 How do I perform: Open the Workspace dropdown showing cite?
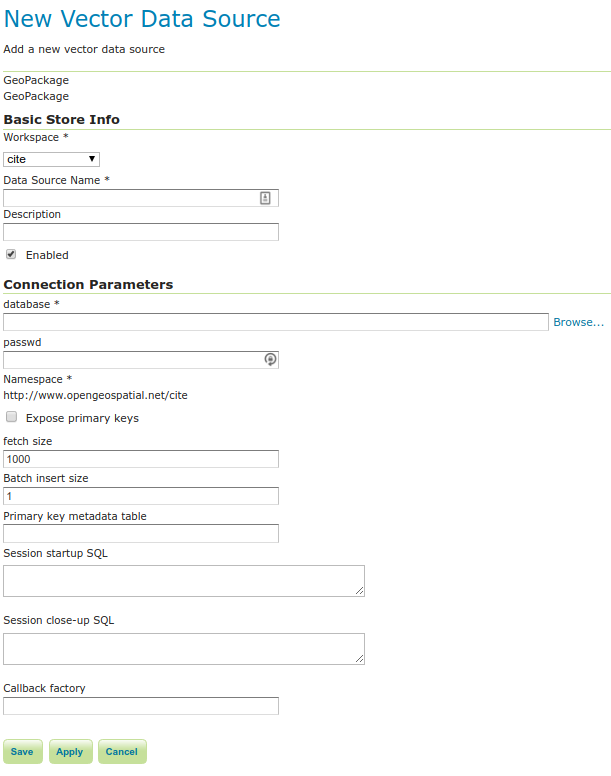point(51,159)
